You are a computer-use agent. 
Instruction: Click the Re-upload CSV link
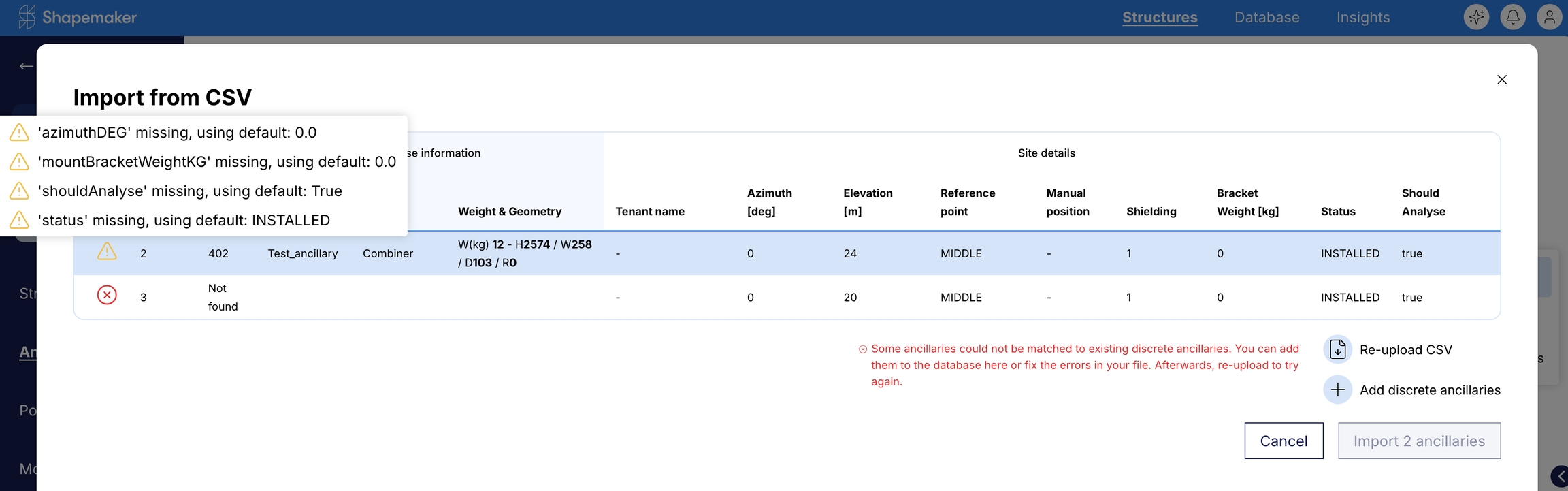(1405, 350)
